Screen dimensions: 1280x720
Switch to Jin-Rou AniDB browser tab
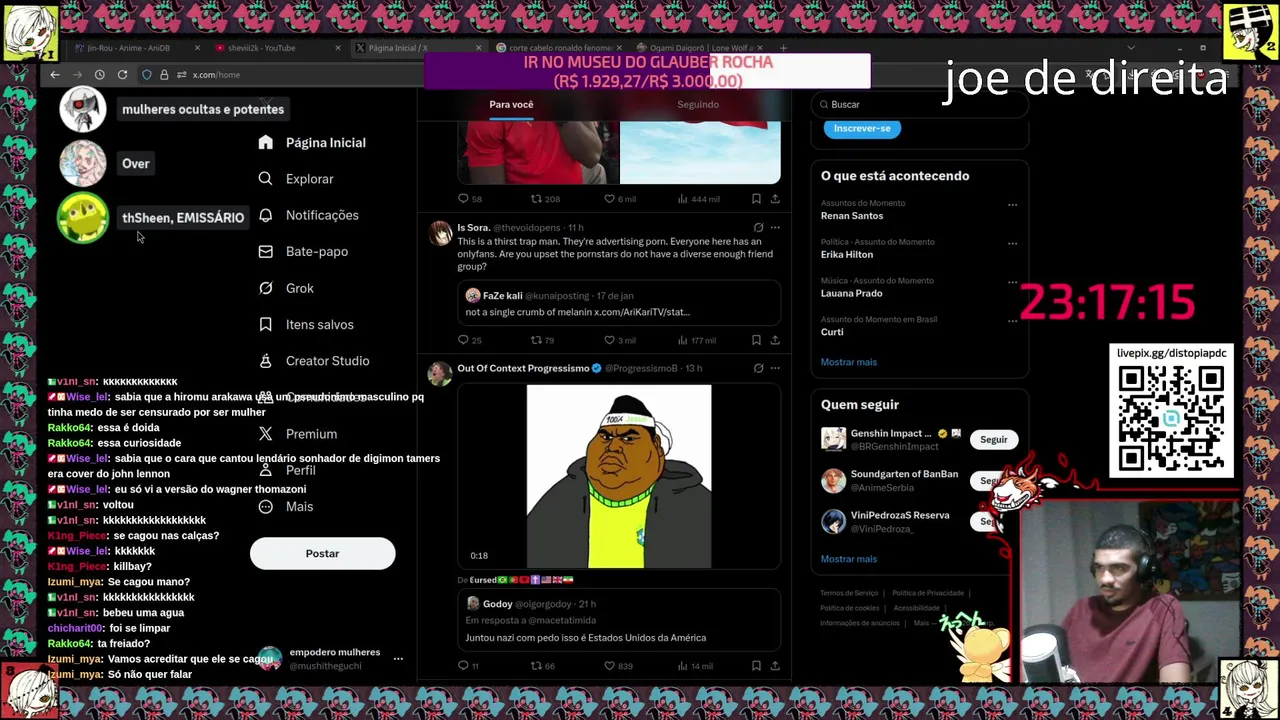[137, 48]
